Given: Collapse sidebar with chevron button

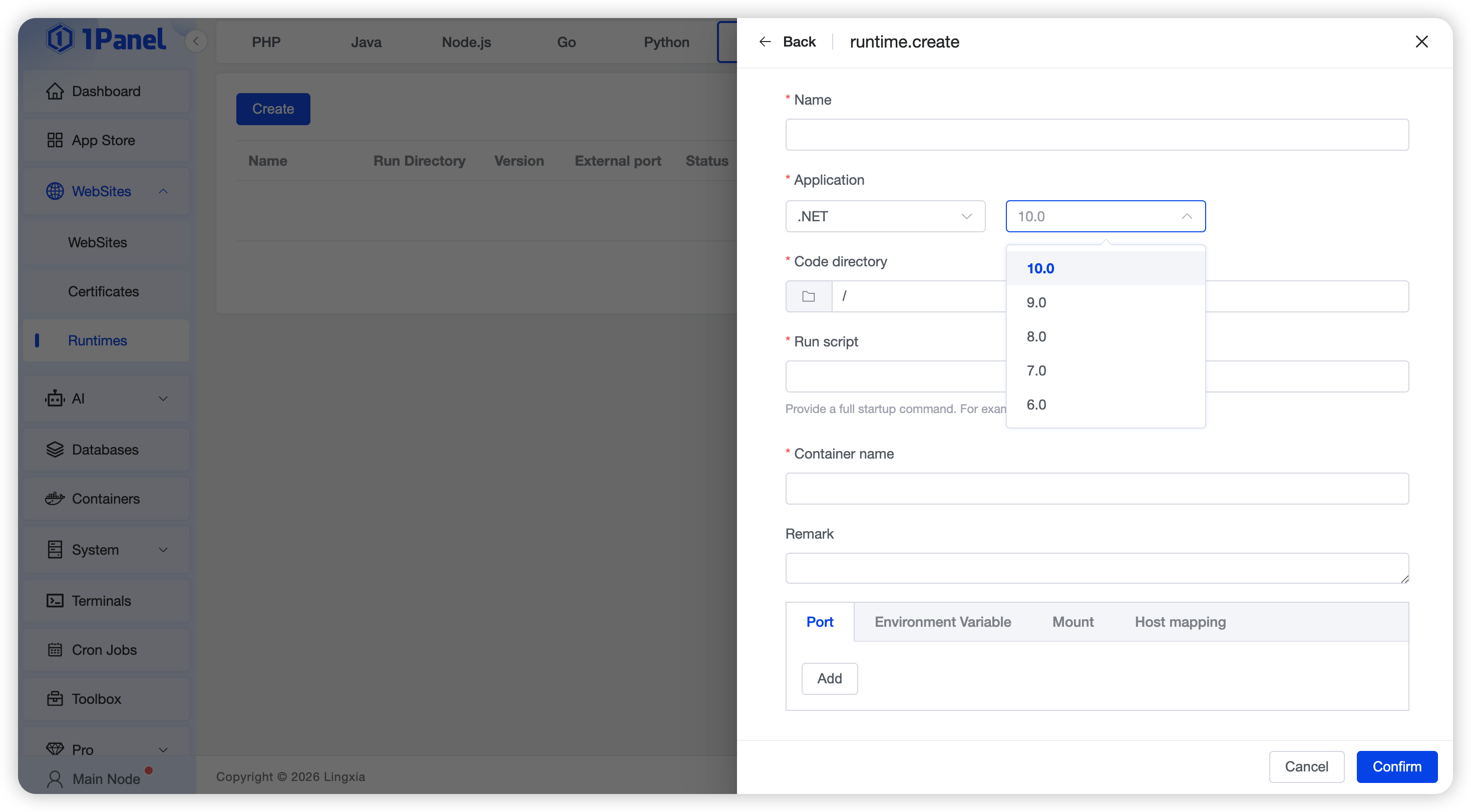Looking at the screenshot, I should click(196, 41).
